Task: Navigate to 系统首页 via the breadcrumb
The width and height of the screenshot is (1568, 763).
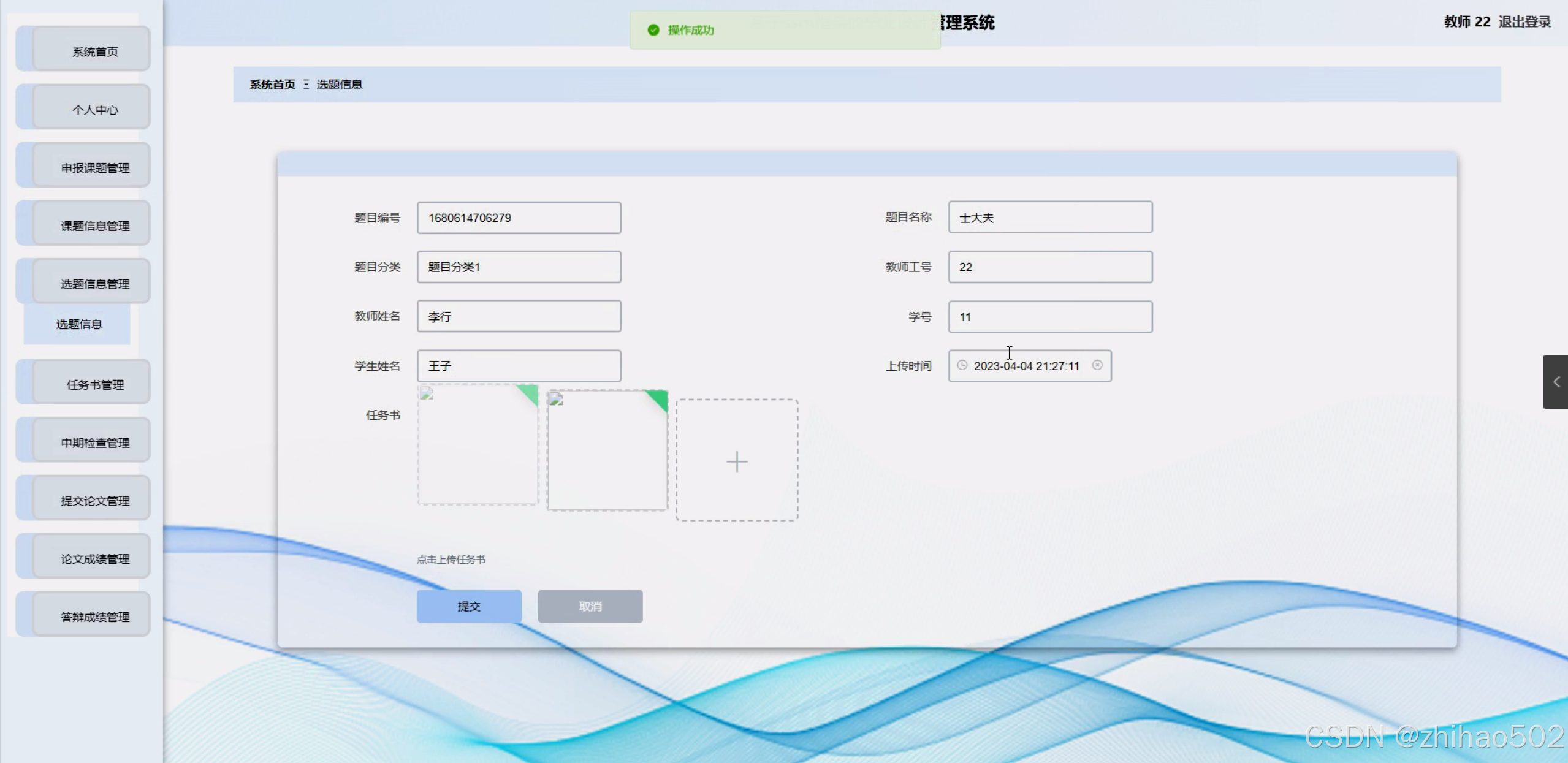Action: [272, 85]
